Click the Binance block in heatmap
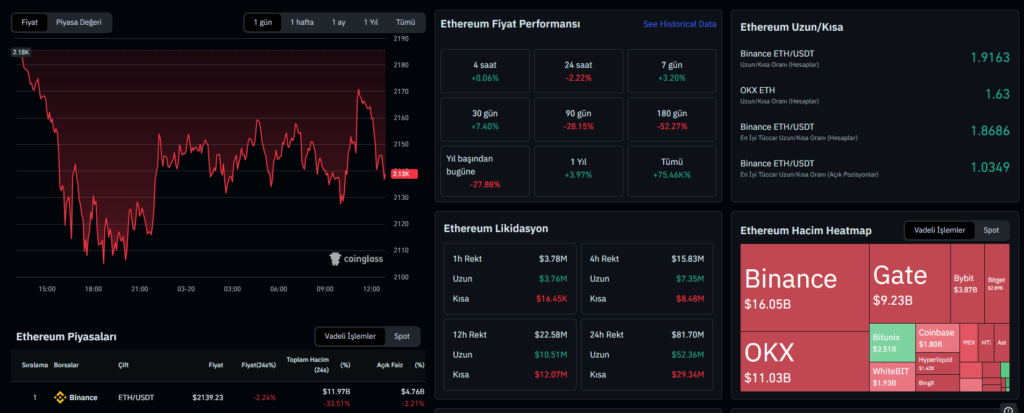1024x413 pixels. click(x=801, y=288)
